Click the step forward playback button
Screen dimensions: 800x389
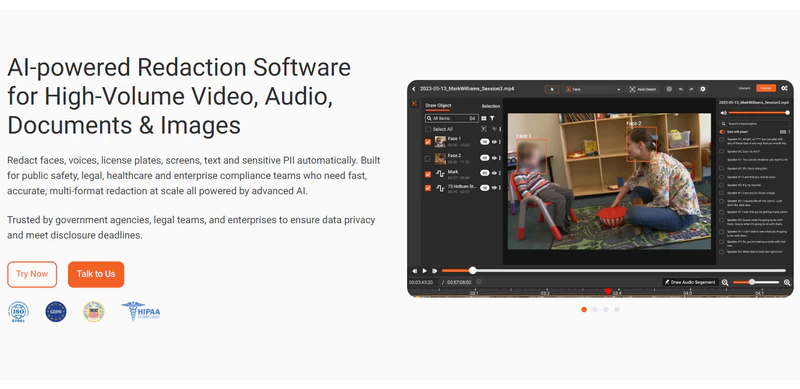coord(434,271)
